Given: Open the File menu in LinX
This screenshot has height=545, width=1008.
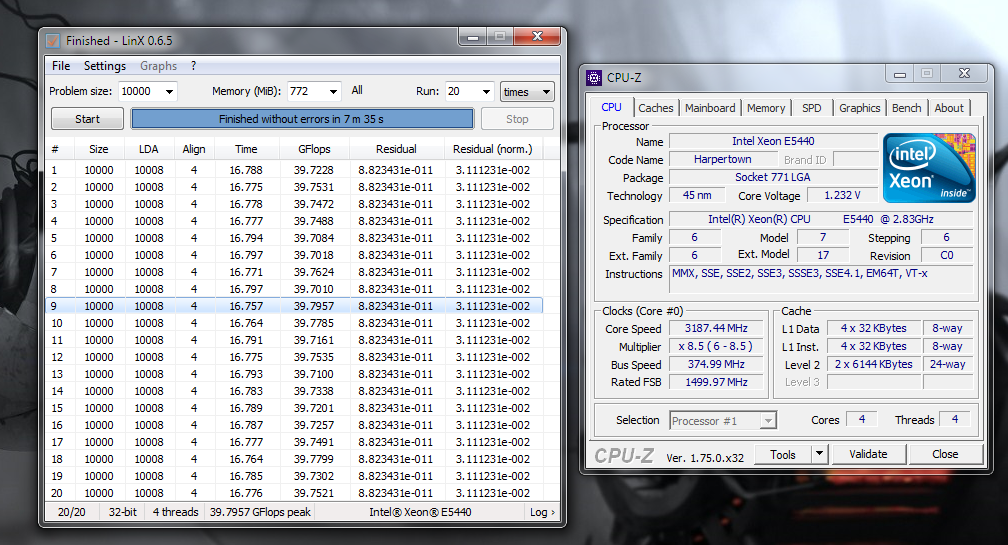Looking at the screenshot, I should pyautogui.click(x=61, y=66).
